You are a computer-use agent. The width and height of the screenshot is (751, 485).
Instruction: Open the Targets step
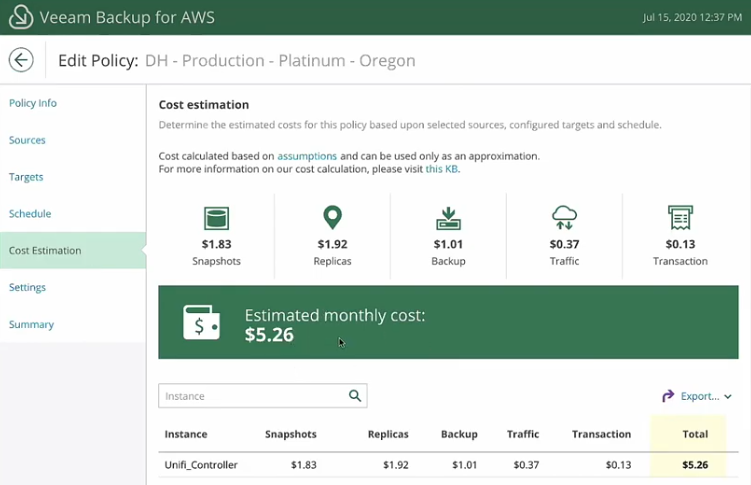click(x=26, y=177)
